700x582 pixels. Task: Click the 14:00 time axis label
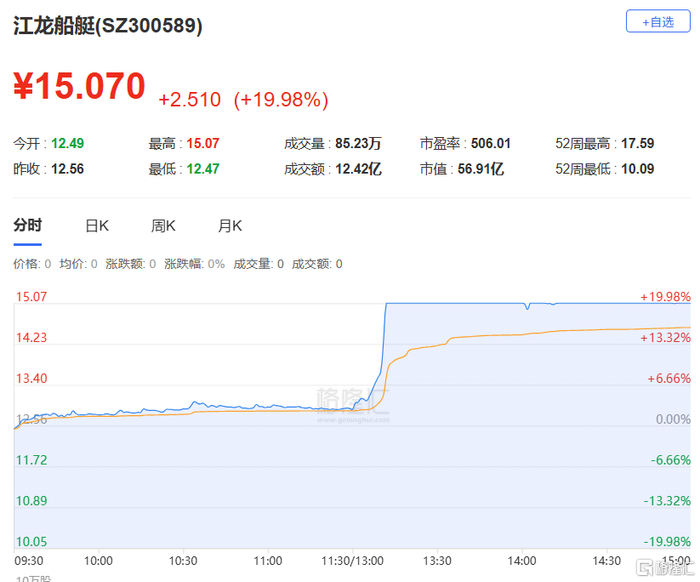click(522, 561)
